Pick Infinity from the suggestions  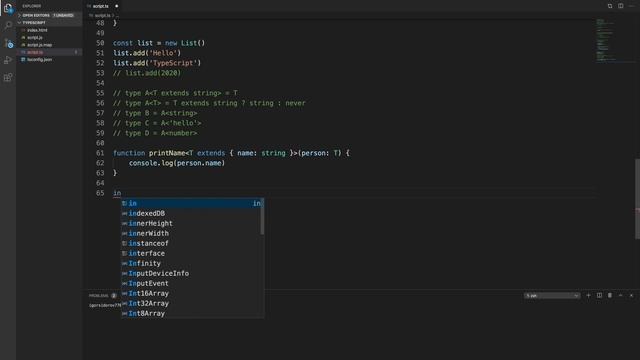(x=192, y=264)
